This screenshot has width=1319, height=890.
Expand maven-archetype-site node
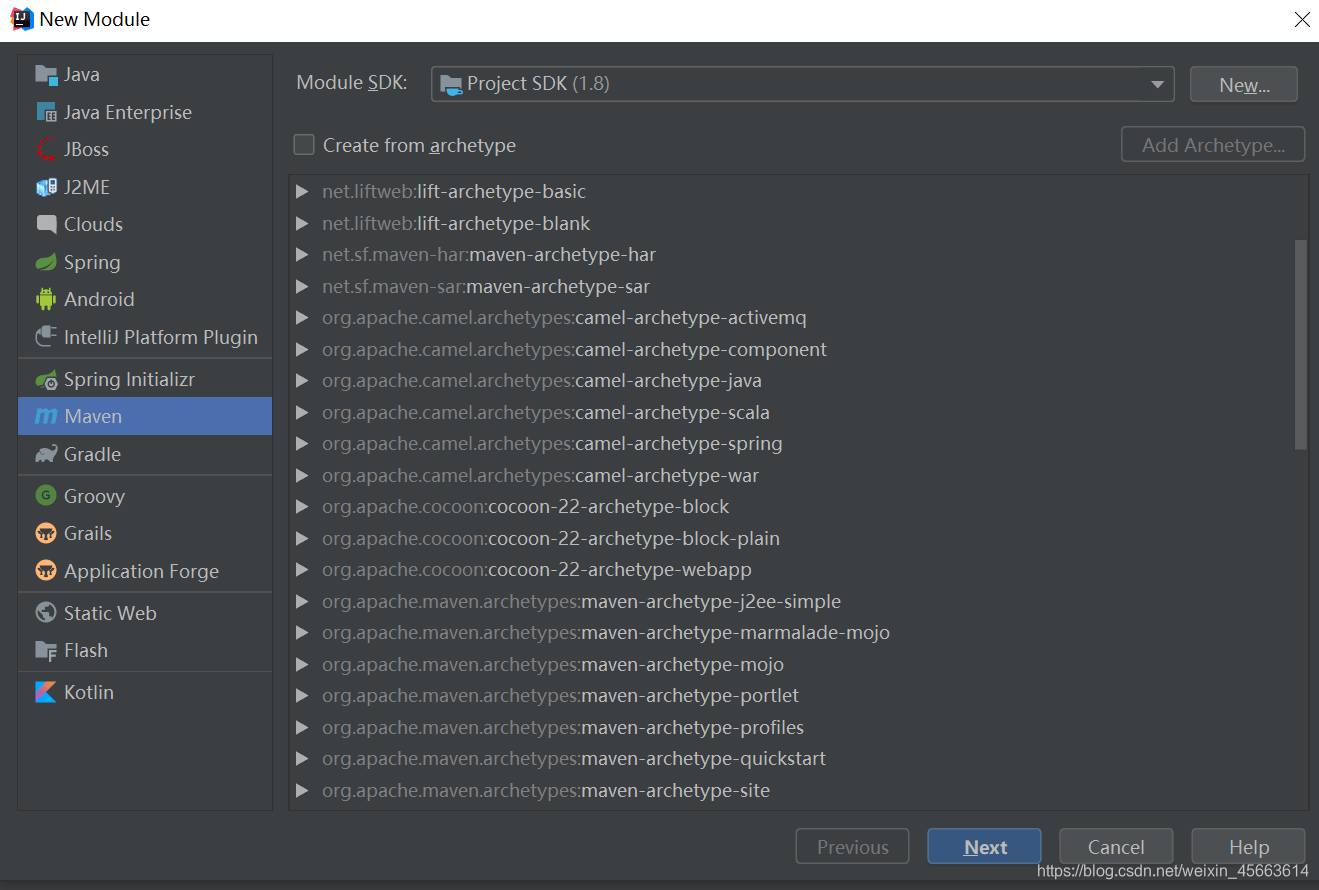(303, 791)
